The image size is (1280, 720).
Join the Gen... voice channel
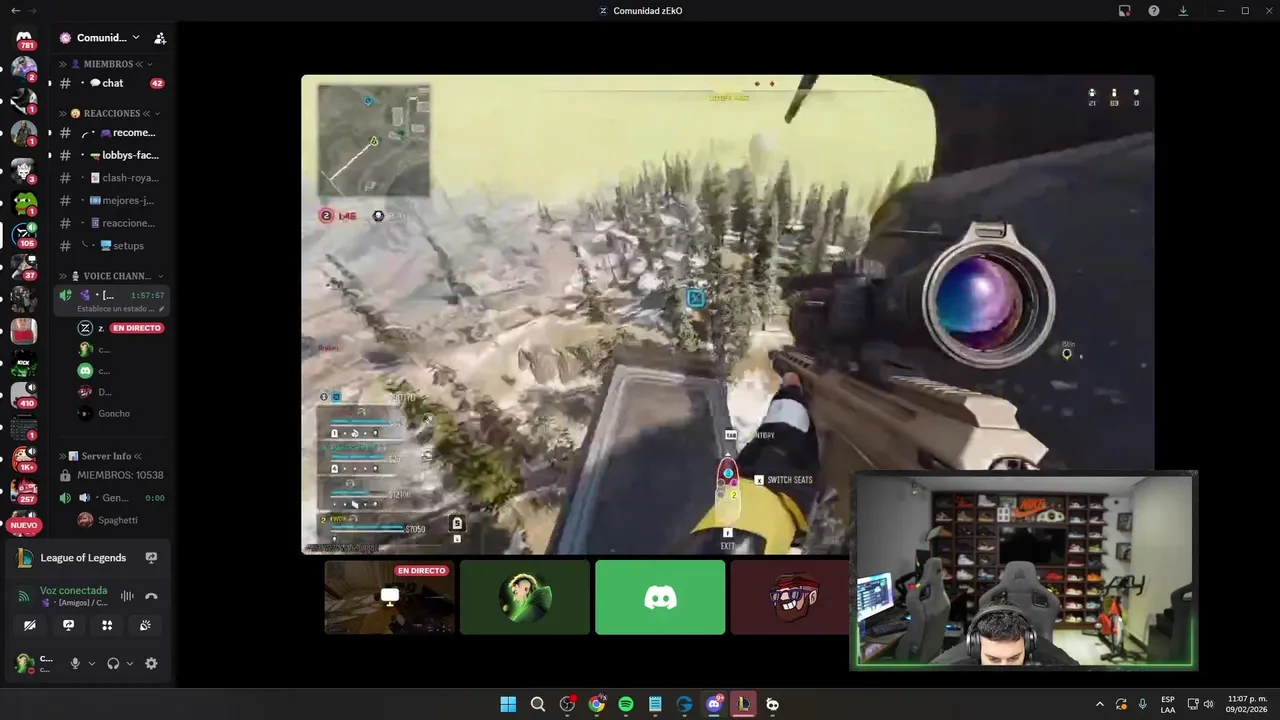110,498
